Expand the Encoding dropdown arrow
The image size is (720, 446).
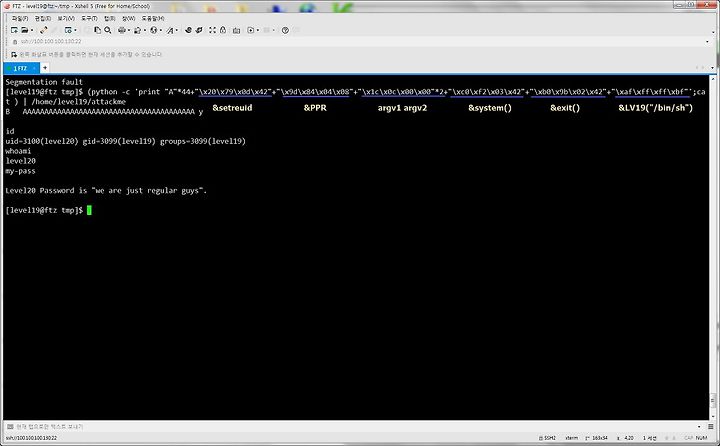pos(161,30)
